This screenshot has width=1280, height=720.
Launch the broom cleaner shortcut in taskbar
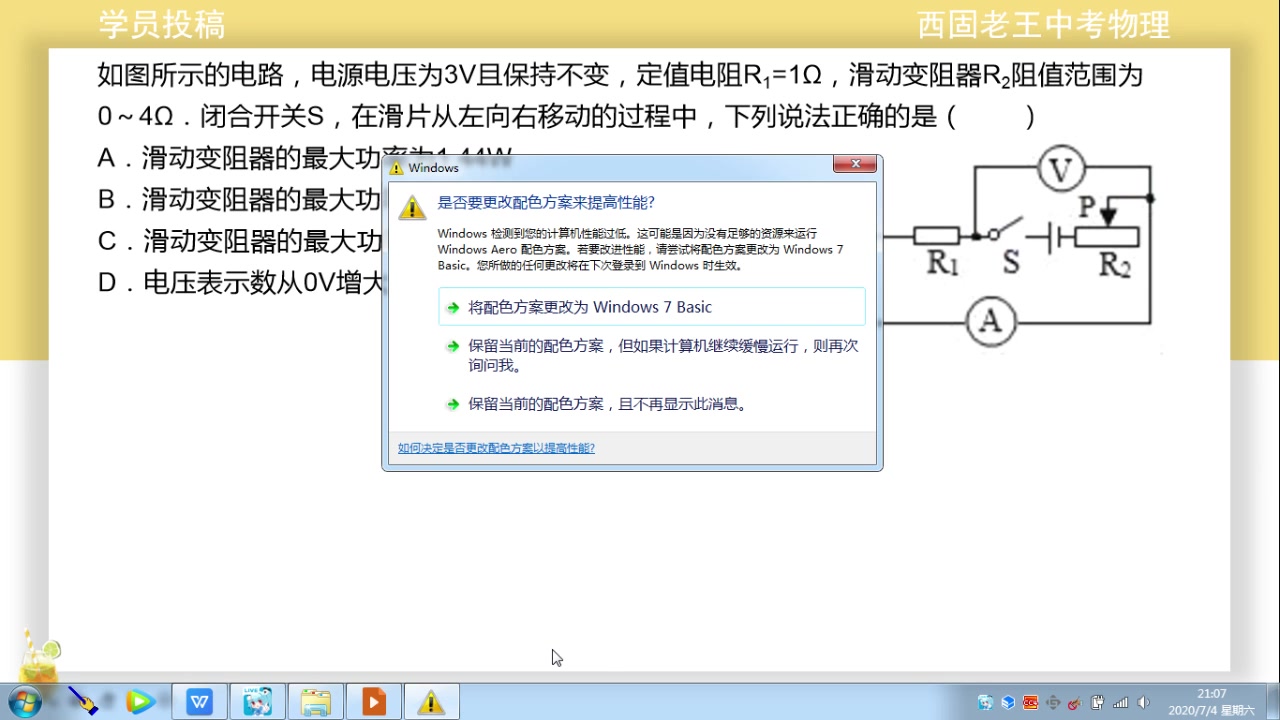tap(82, 701)
